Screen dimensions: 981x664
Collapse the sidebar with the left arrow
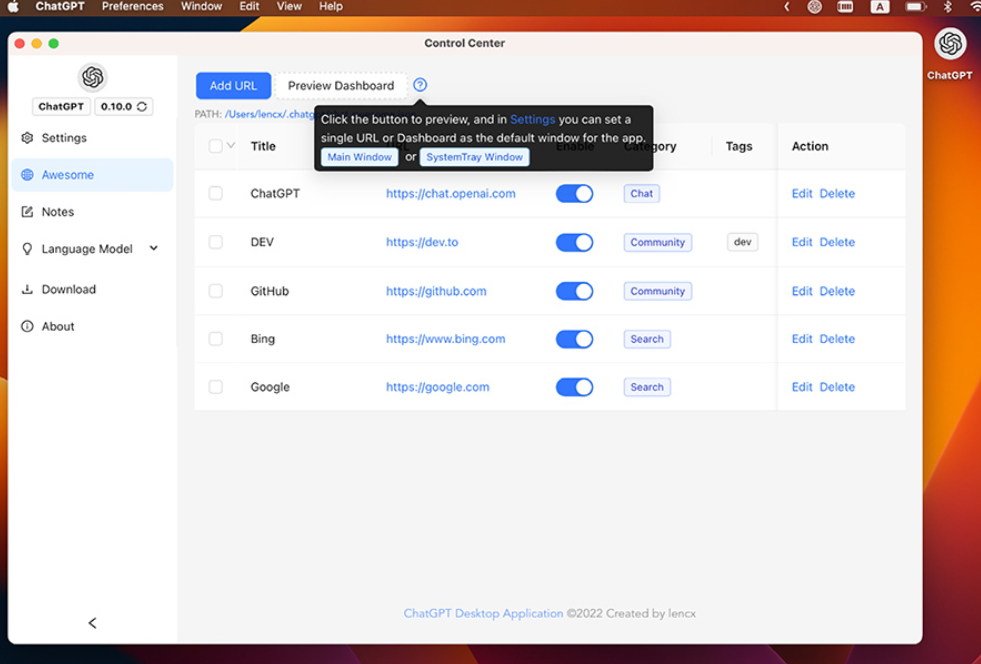pos(93,623)
